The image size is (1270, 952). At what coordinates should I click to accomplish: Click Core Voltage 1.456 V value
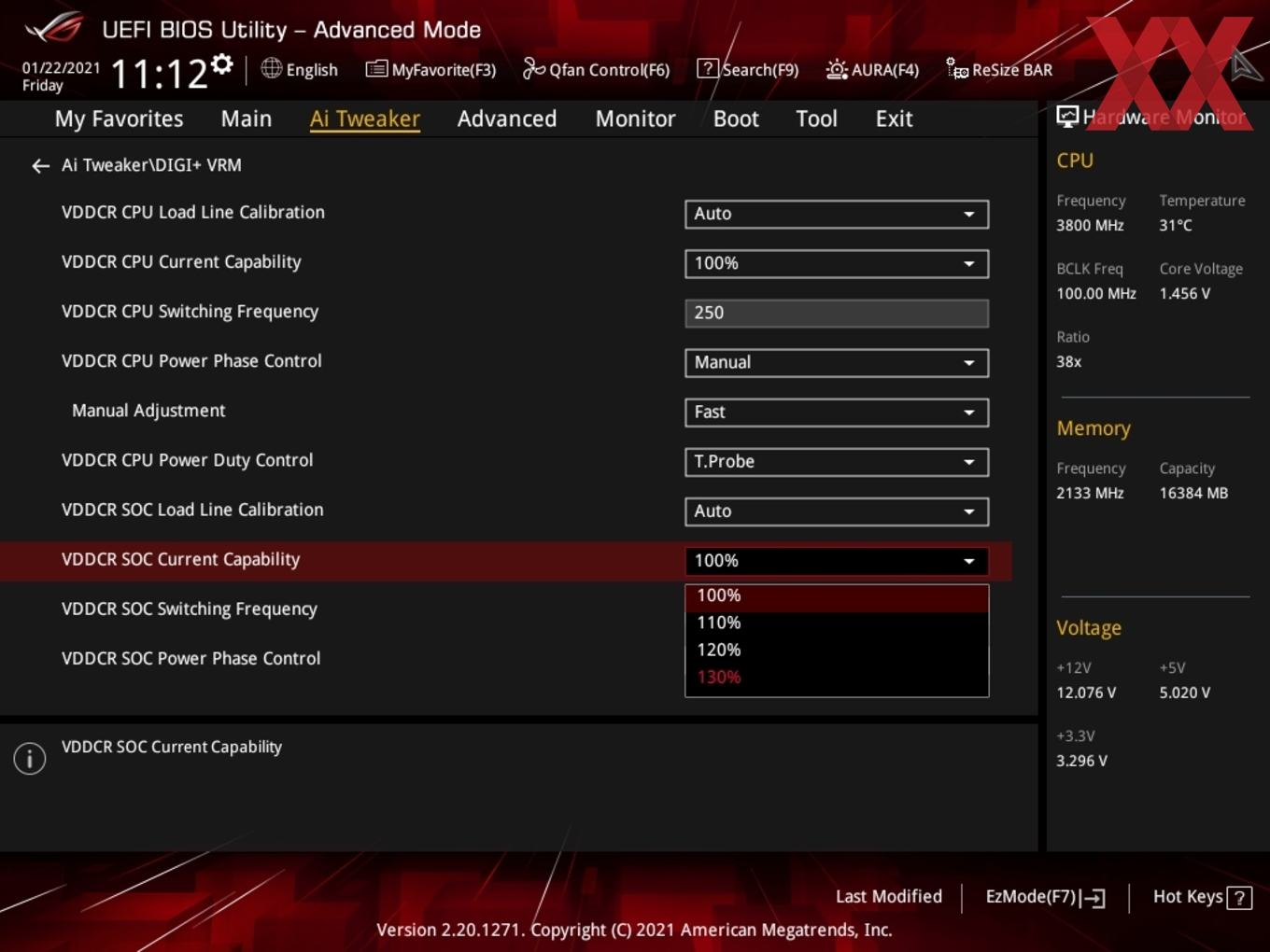click(x=1184, y=294)
